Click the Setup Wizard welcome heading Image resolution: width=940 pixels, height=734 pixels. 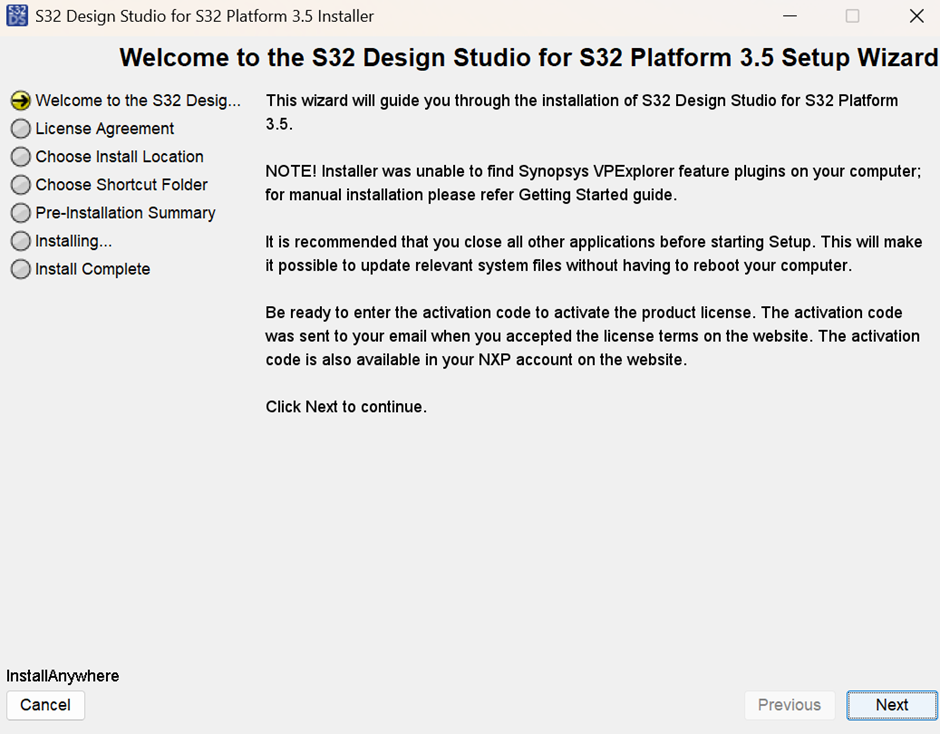pyautogui.click(x=529, y=58)
